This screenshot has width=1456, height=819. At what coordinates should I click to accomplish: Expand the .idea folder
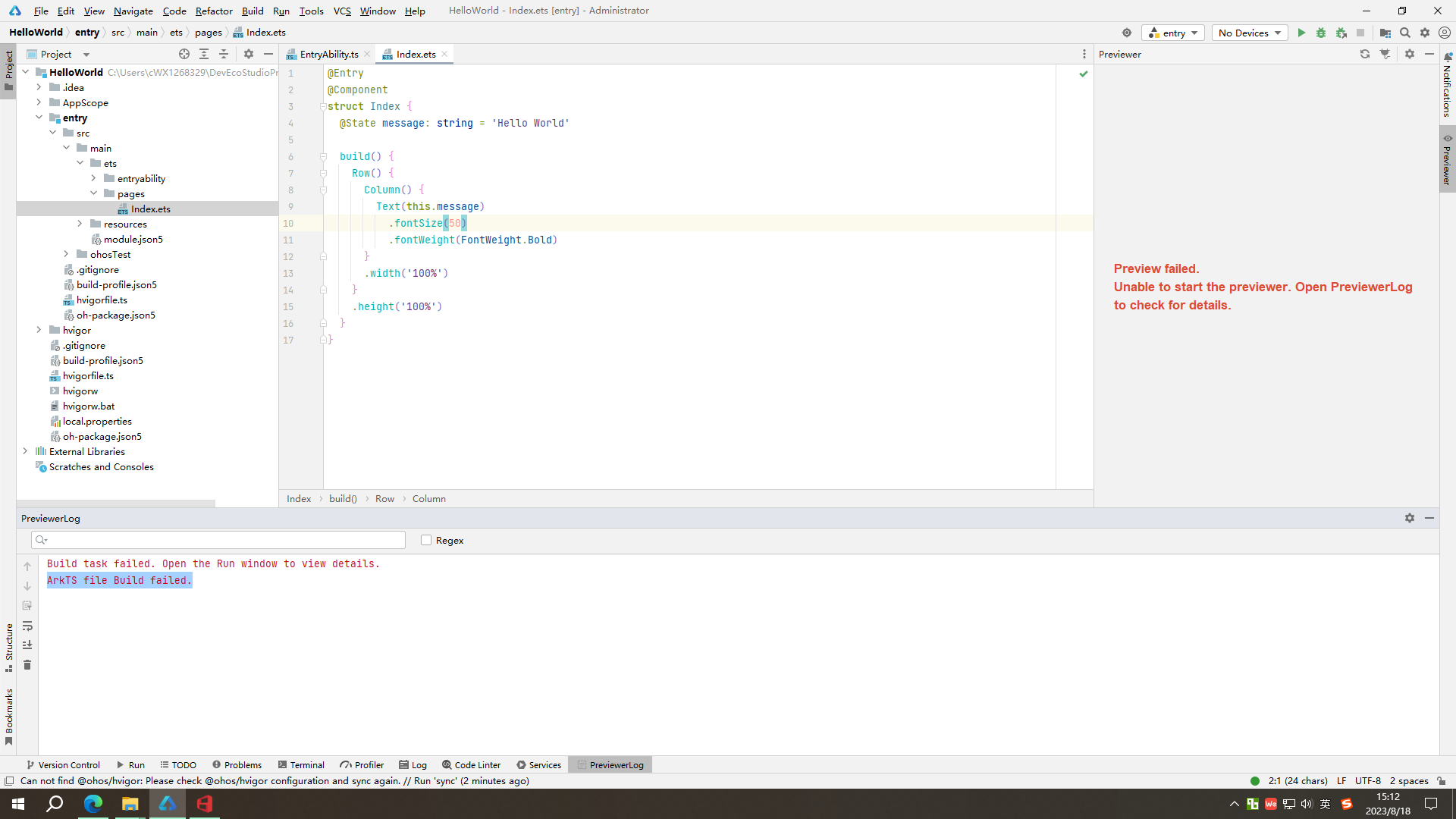pos(39,87)
